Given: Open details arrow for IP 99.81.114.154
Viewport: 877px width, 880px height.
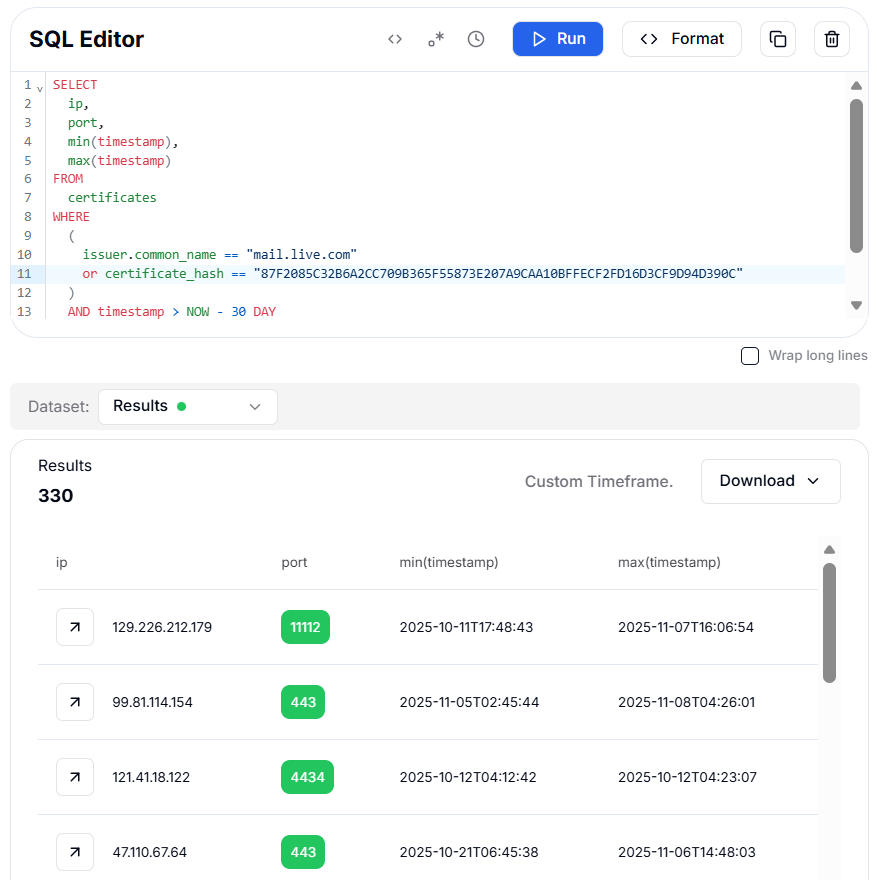Looking at the screenshot, I should click(x=75, y=702).
